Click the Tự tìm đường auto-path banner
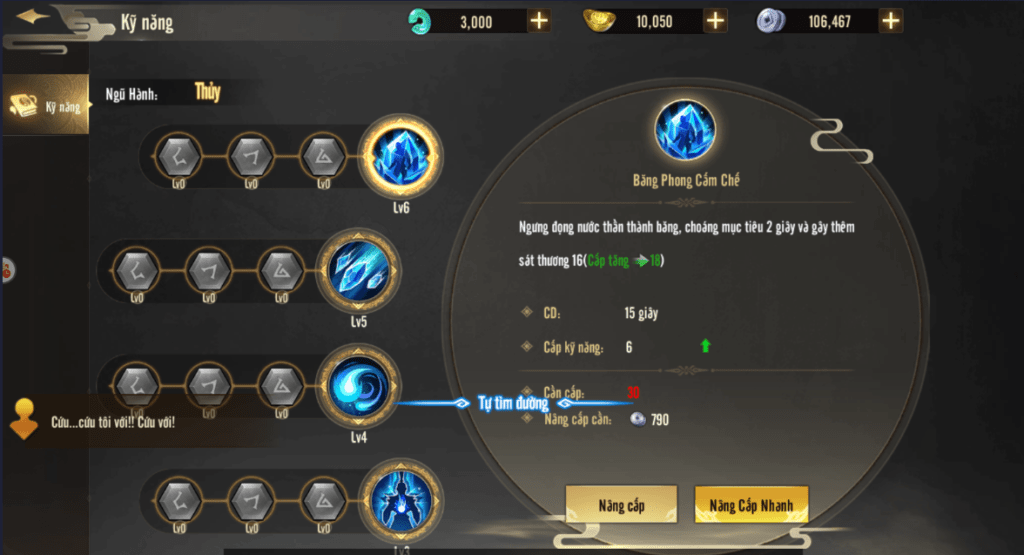The height and width of the screenshot is (555, 1024). coord(513,403)
